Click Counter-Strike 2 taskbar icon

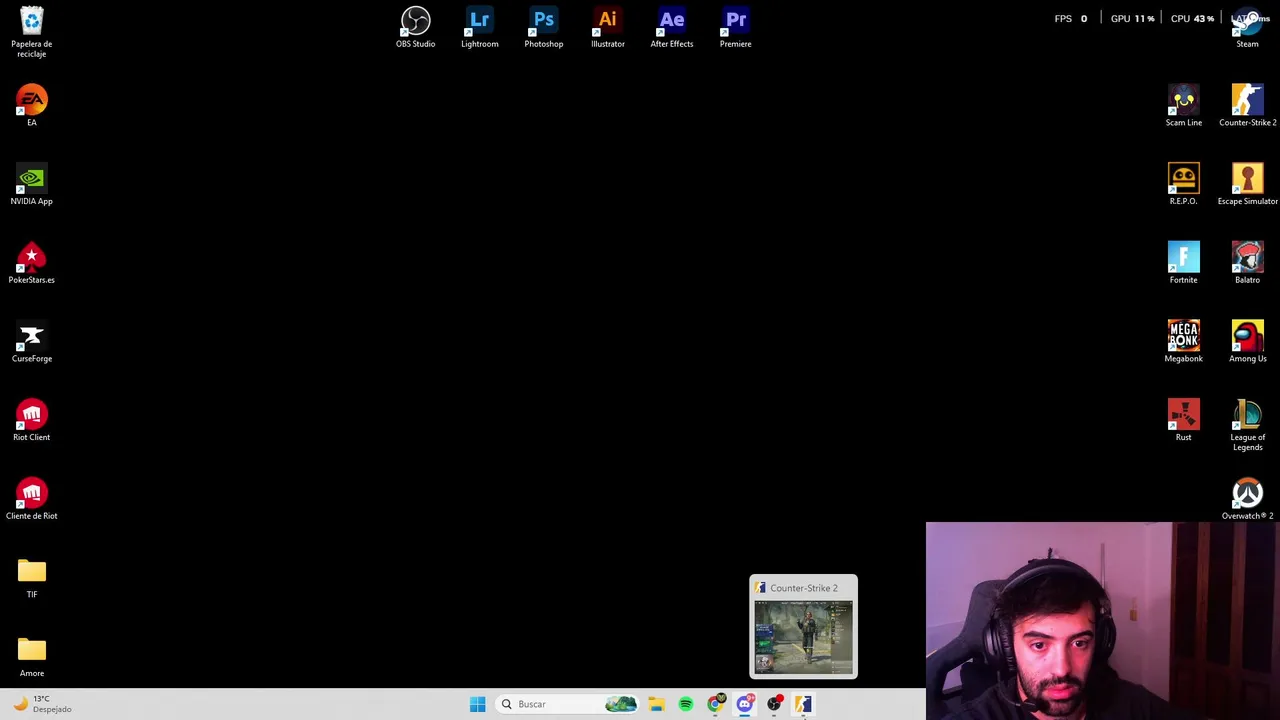point(803,704)
